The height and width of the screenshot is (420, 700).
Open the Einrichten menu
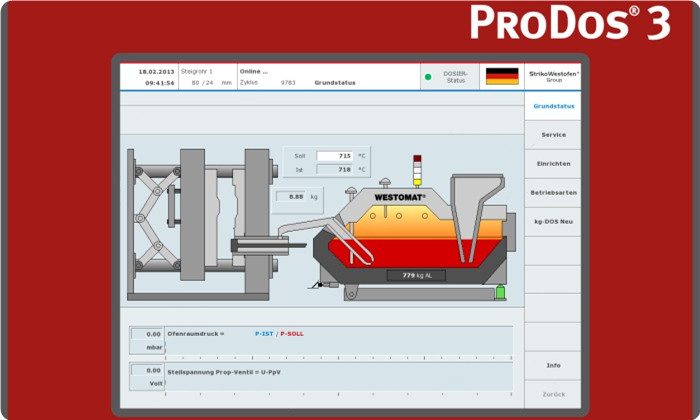click(x=553, y=163)
